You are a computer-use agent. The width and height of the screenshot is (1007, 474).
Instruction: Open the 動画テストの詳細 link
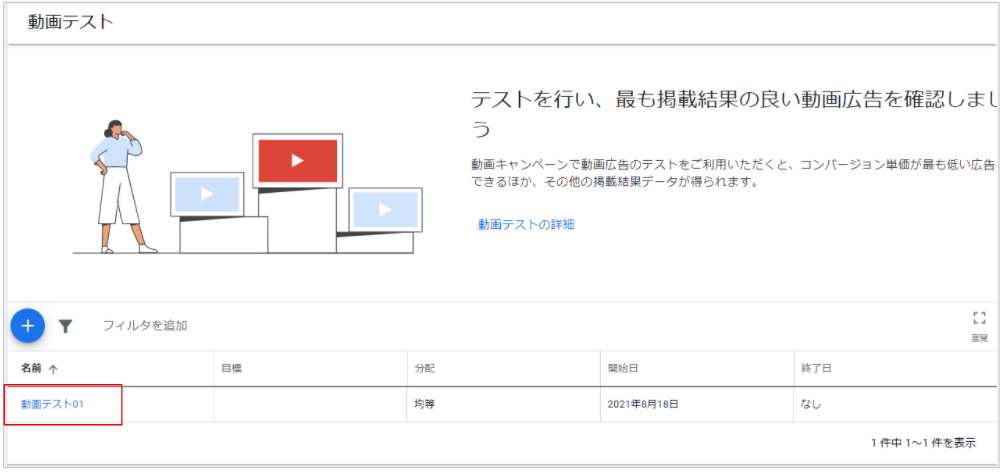pyautogui.click(x=526, y=224)
